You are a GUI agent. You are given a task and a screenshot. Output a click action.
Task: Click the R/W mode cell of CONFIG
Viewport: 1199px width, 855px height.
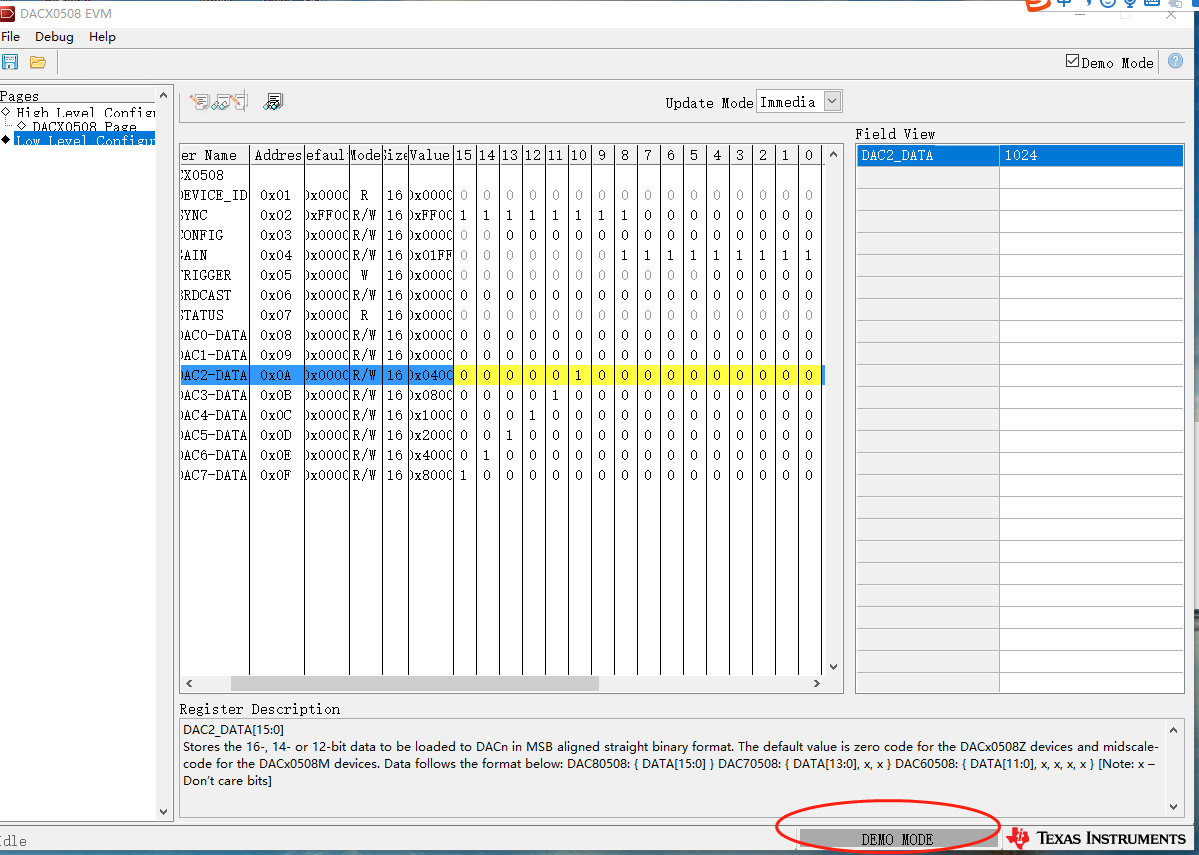(366, 236)
